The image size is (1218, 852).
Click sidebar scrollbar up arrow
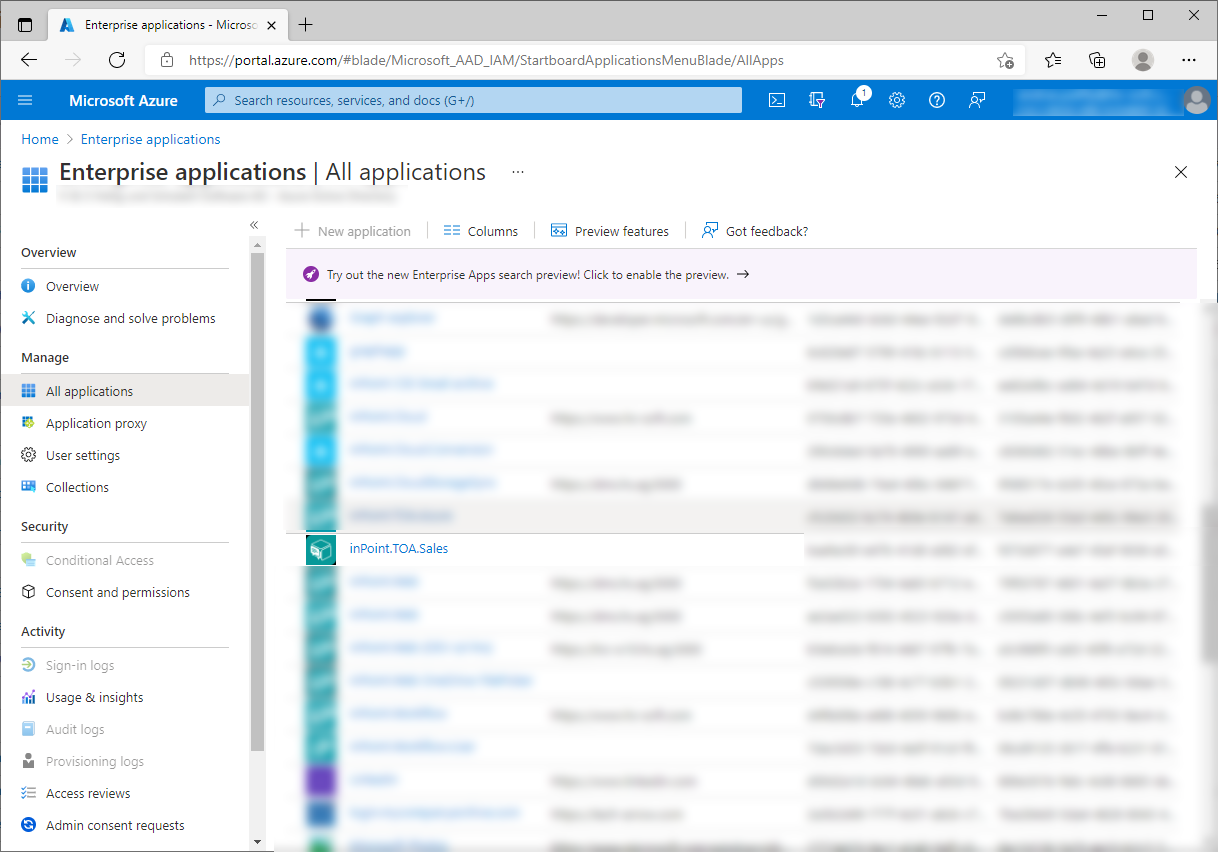[257, 245]
